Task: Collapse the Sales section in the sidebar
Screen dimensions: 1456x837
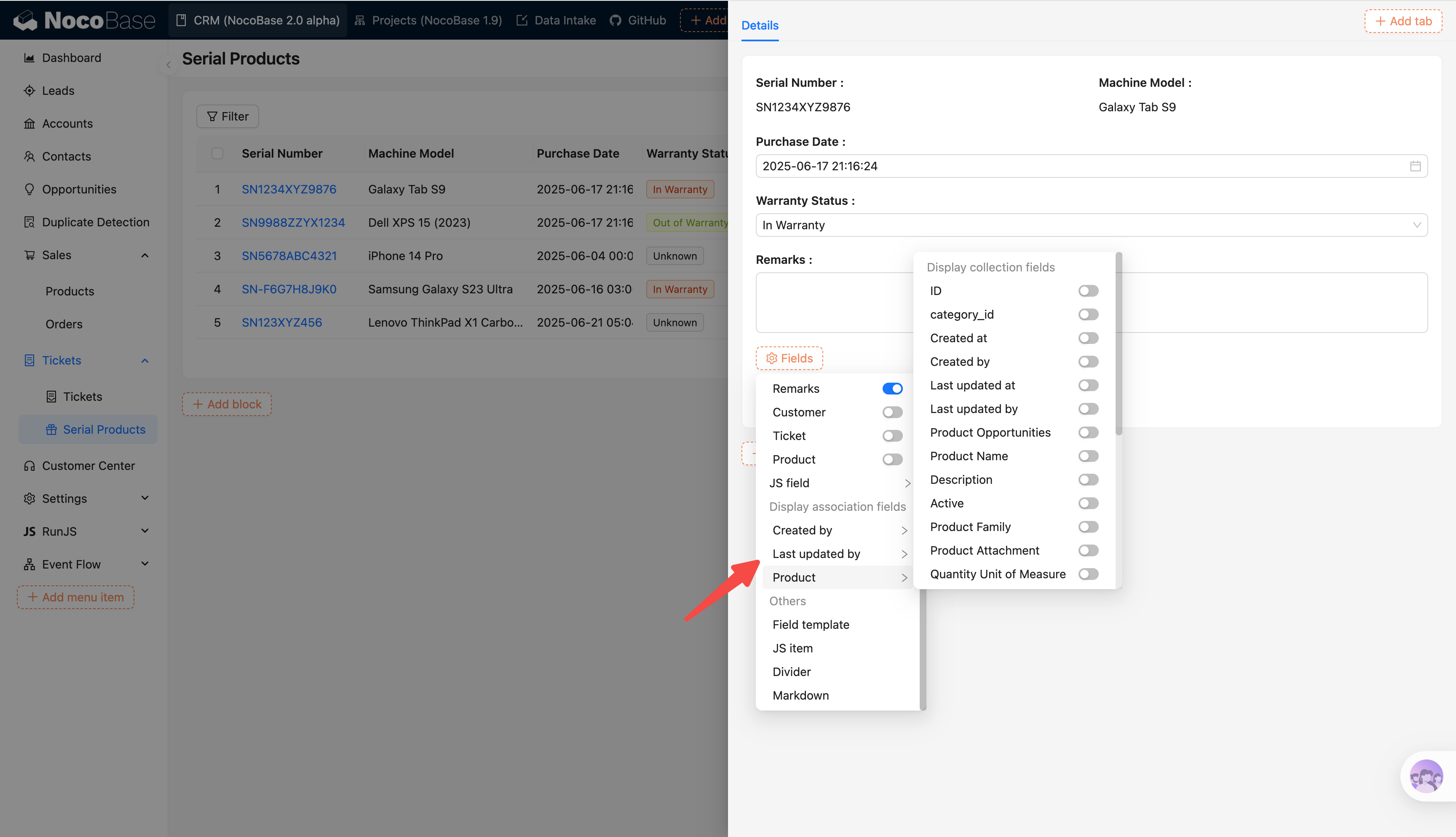Action: tap(145, 255)
